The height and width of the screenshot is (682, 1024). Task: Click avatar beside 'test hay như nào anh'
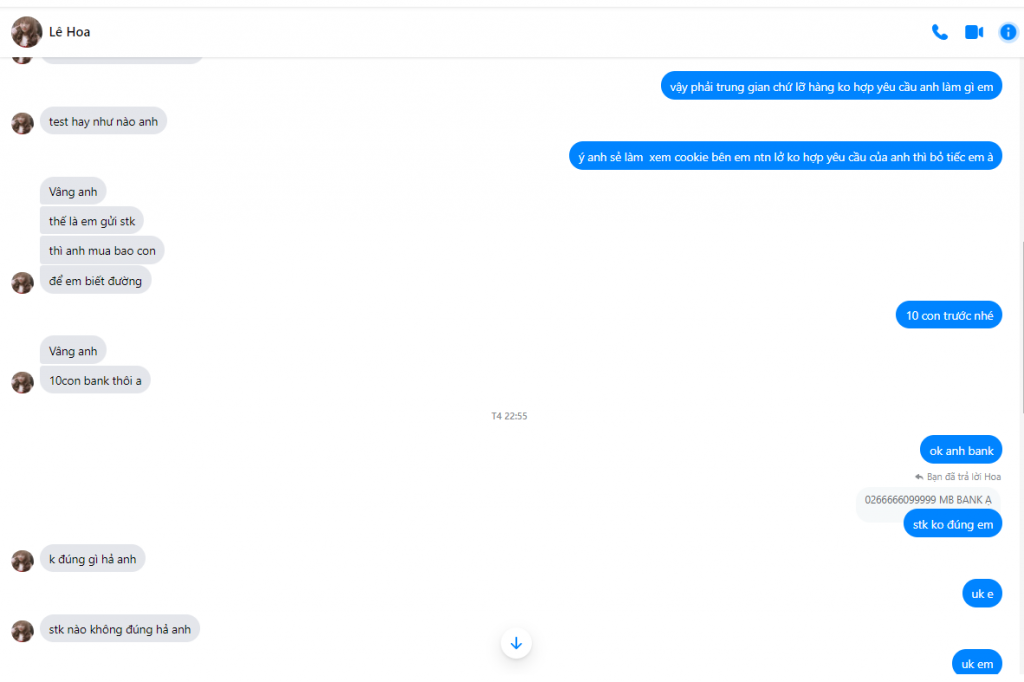click(23, 123)
